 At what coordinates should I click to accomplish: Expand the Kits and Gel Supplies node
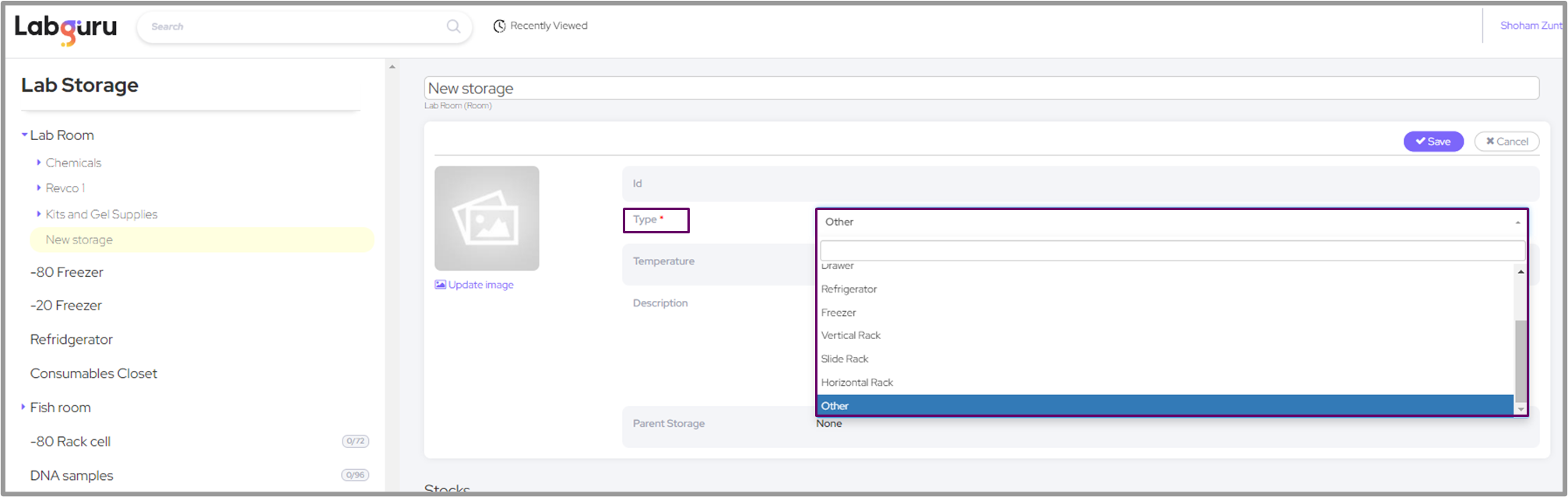click(x=39, y=214)
